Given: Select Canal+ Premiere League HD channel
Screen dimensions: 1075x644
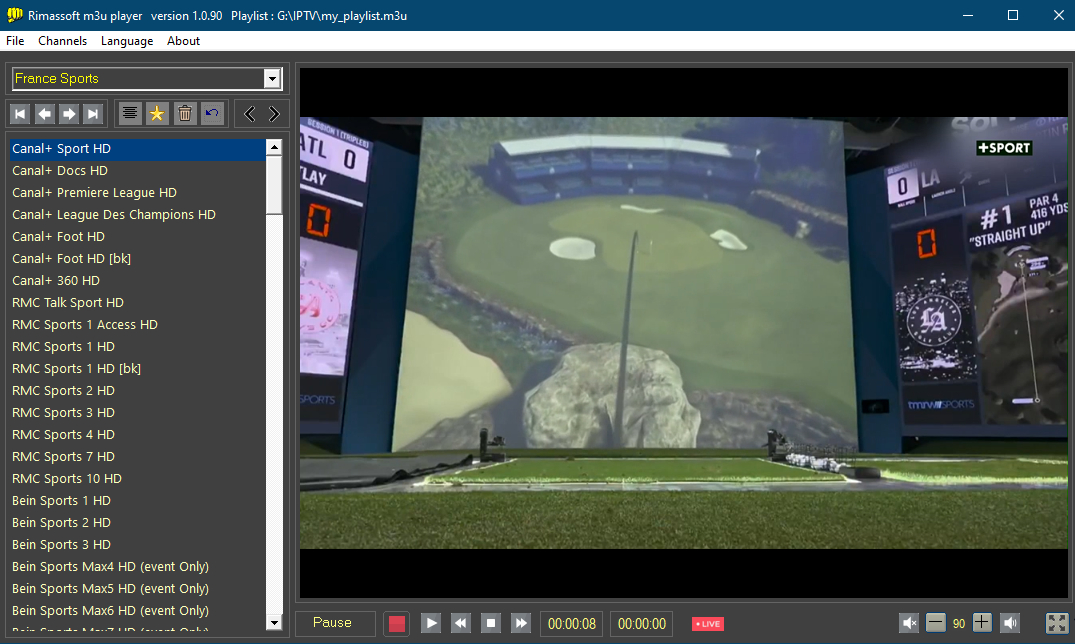Looking at the screenshot, I should 137,193.
